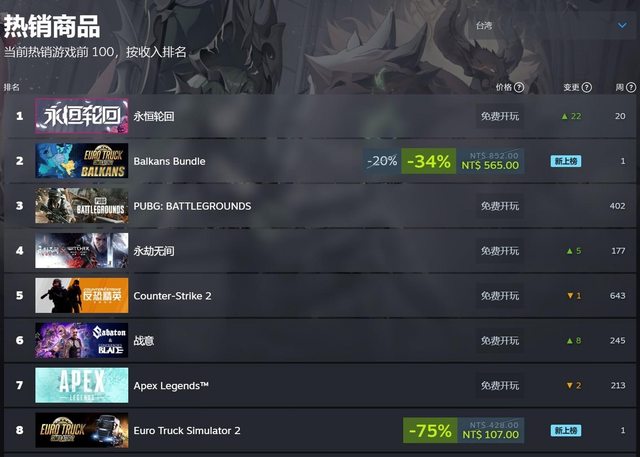
Task: Click the Euro Truck Simulator 2 title
Action: (x=187, y=430)
